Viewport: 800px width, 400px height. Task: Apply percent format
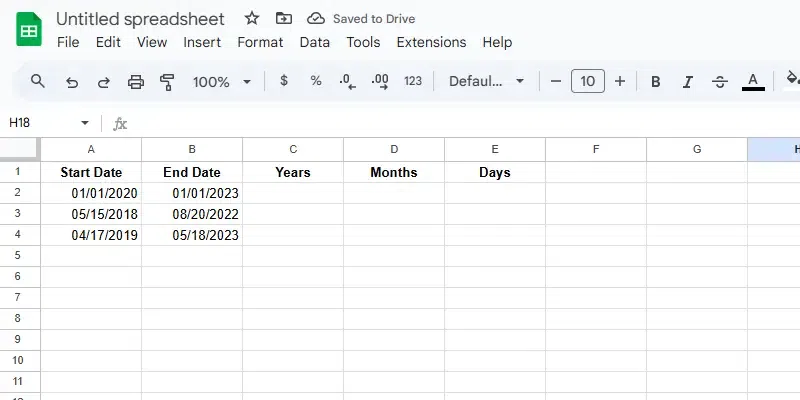pos(316,81)
